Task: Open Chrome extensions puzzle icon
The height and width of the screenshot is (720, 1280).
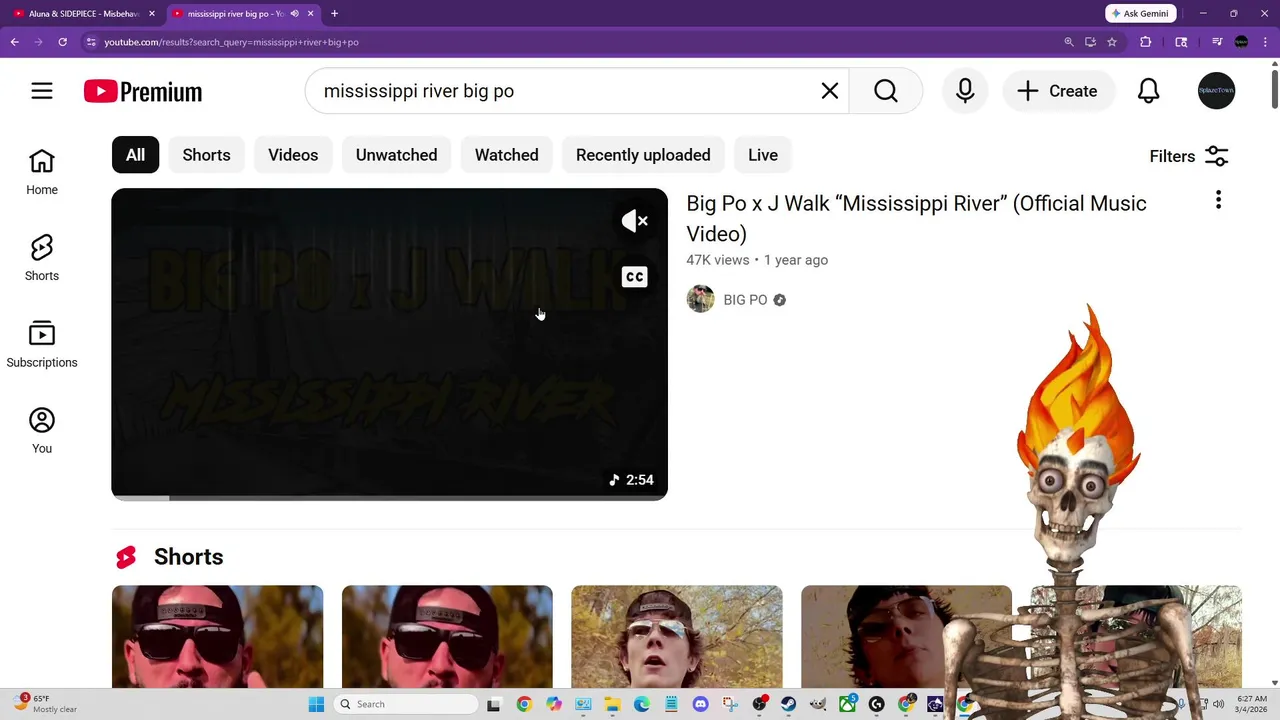Action: pyautogui.click(x=1146, y=42)
